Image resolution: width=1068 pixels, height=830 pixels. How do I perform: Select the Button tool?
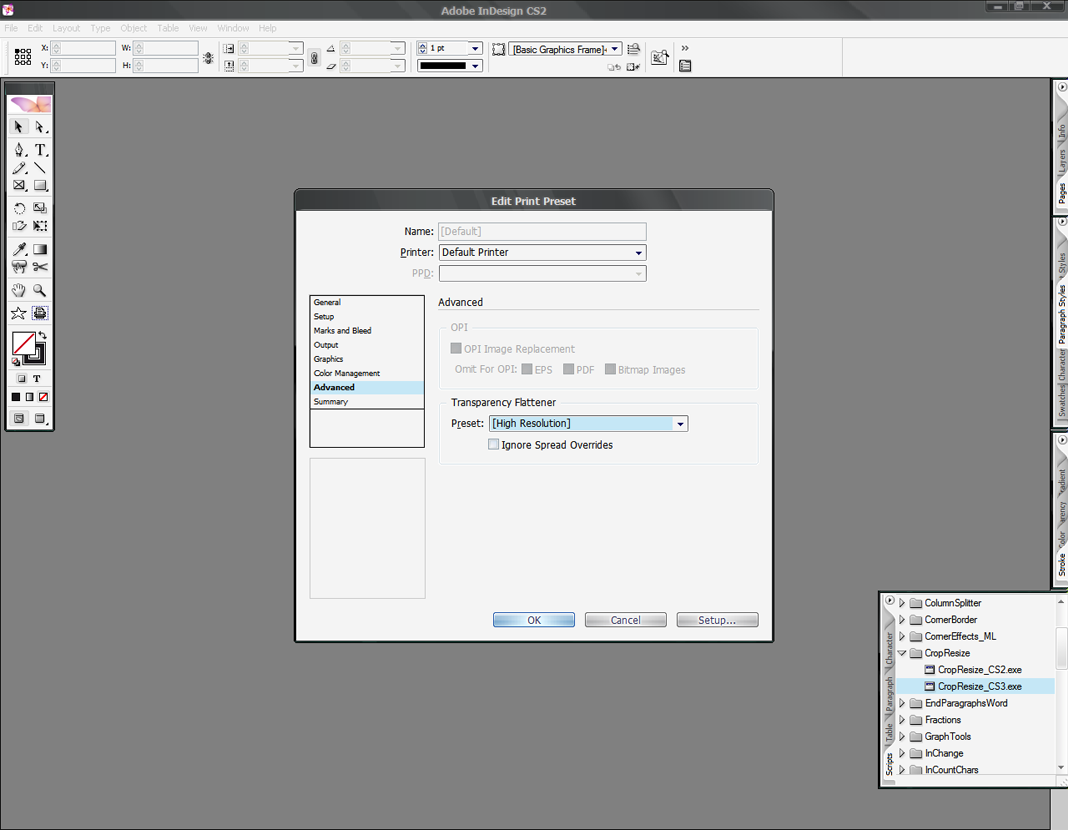coord(19,267)
